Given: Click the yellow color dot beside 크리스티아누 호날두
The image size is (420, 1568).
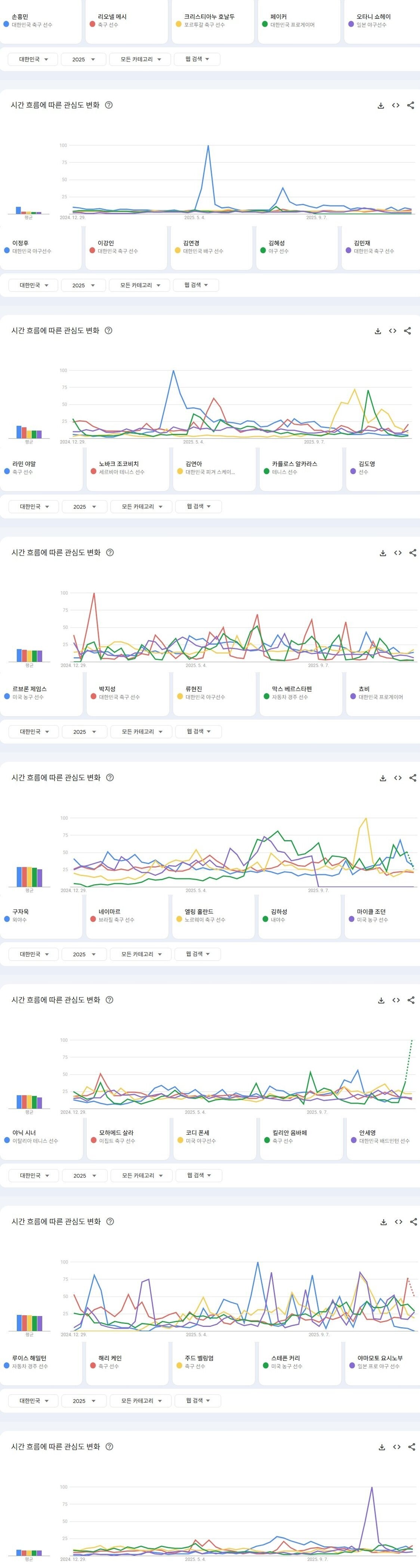Looking at the screenshot, I should tap(178, 24).
